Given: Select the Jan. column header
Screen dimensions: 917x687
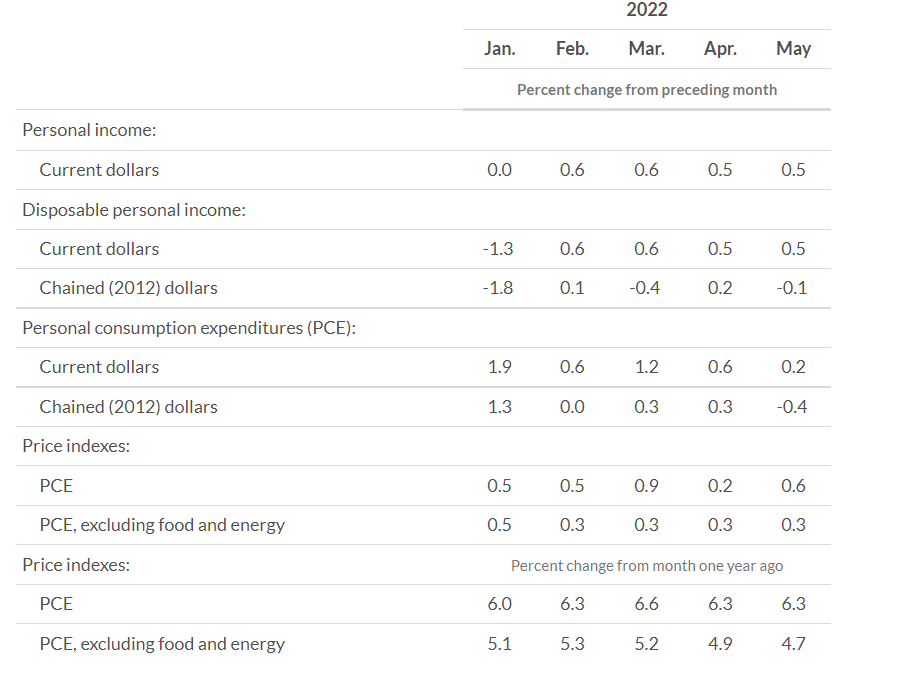Looking at the screenshot, I should 499,48.
